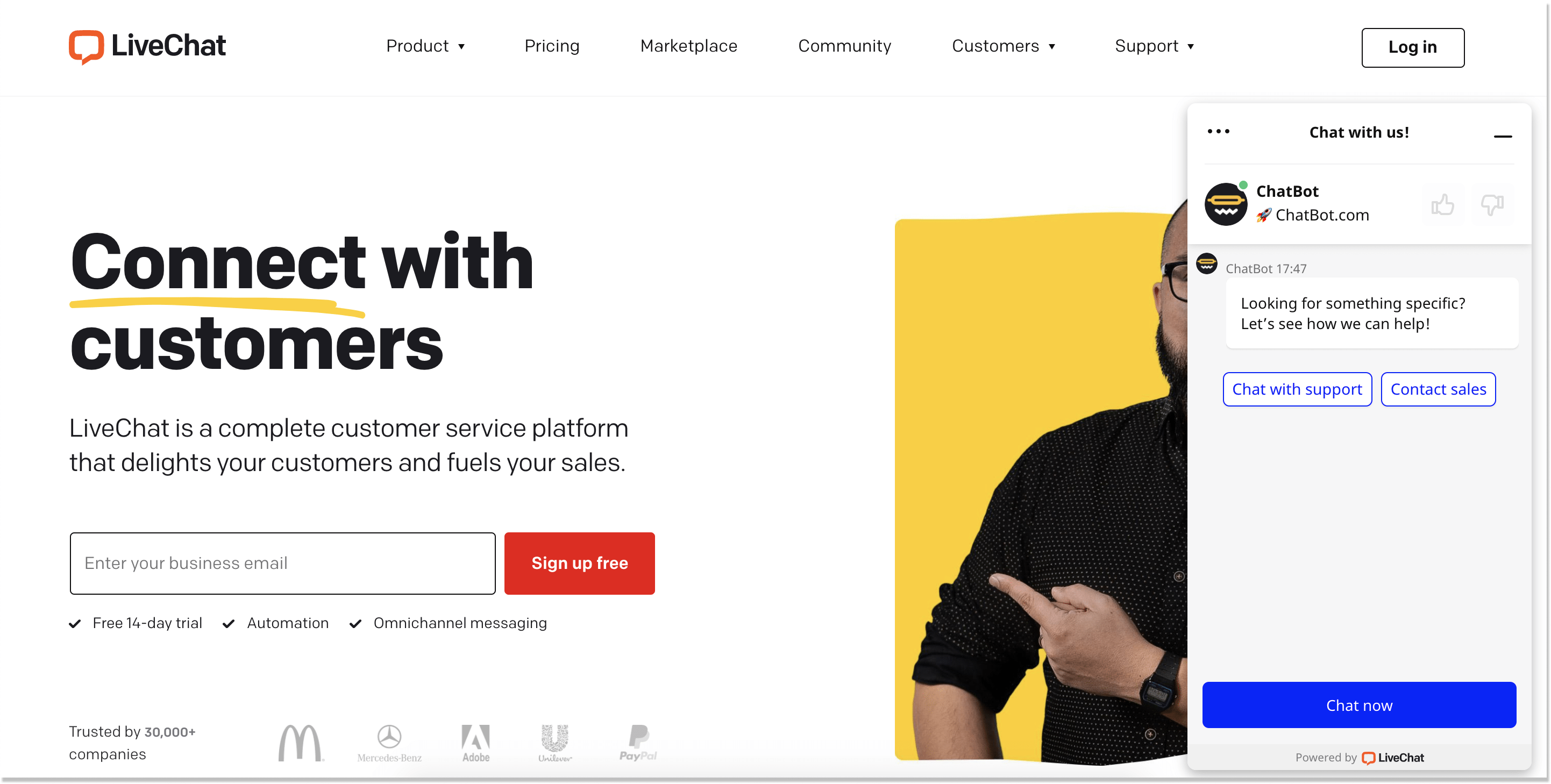Click the 'Chat with support' button
1551x784 pixels.
pos(1296,388)
